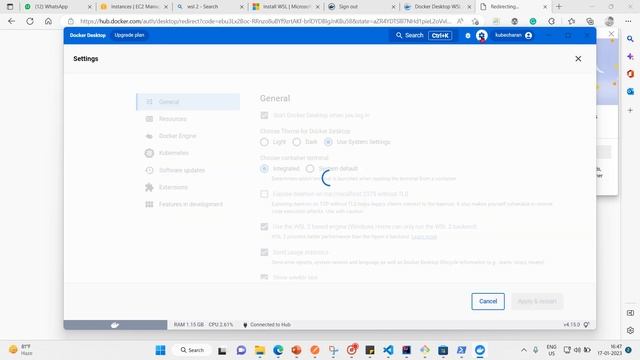Screen dimensions: 640x360
Task: Toggle Send usage statistics checkbox
Action: pos(264,252)
